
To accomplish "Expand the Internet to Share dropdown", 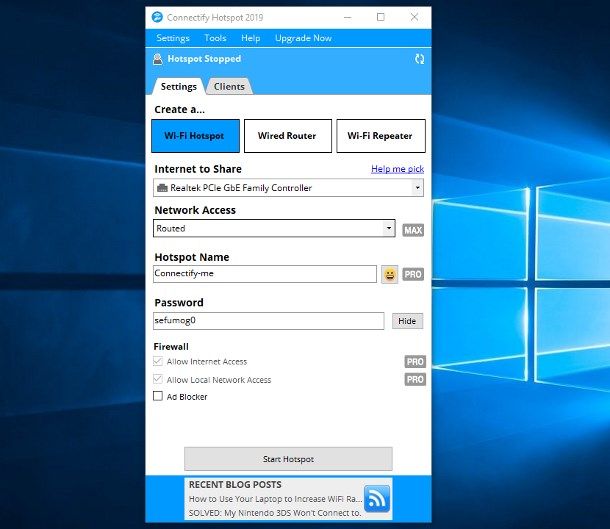I will click(417, 188).
